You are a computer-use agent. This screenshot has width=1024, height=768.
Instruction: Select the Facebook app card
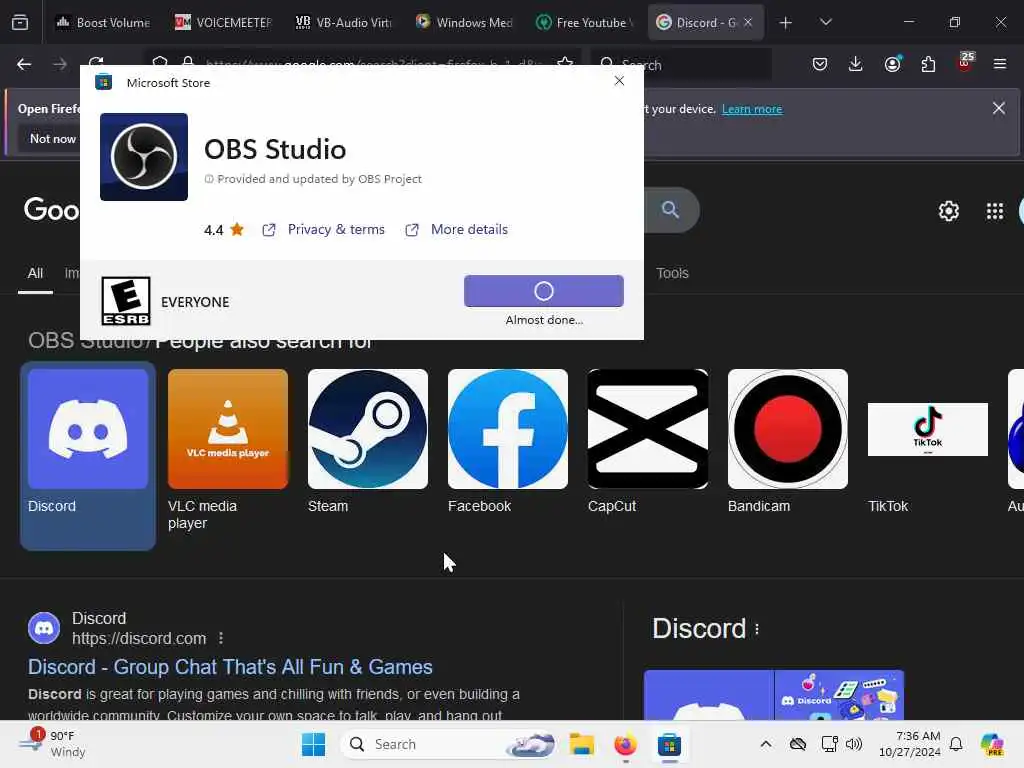click(508, 442)
